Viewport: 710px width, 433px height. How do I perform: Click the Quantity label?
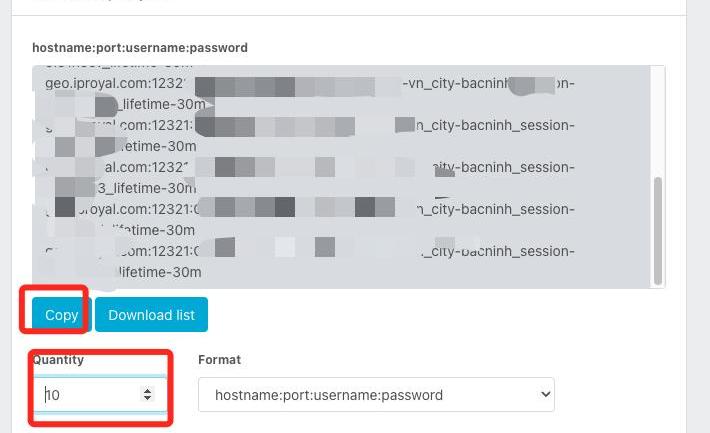(x=58, y=359)
